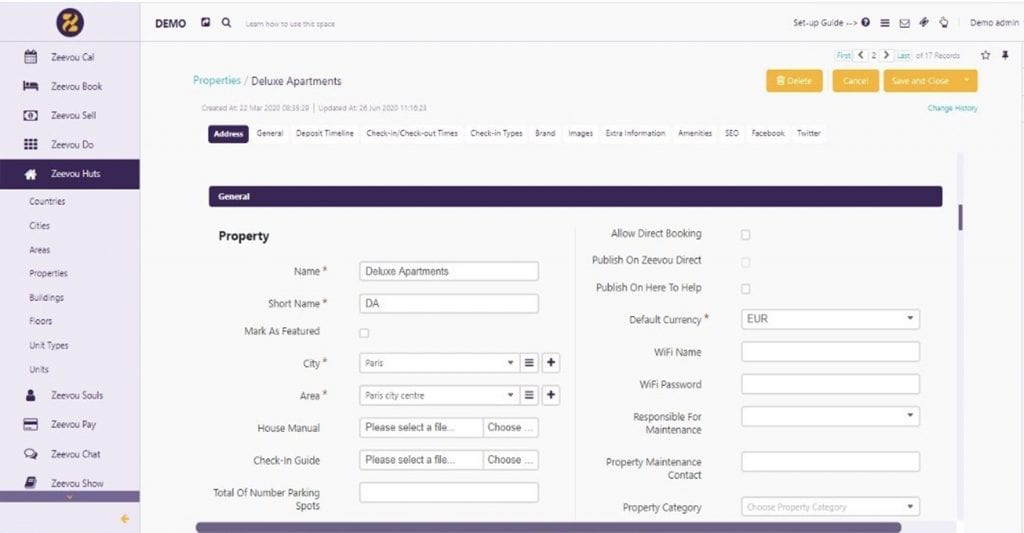This screenshot has width=1024, height=533.
Task: Open the City dropdown
Action: 439,363
